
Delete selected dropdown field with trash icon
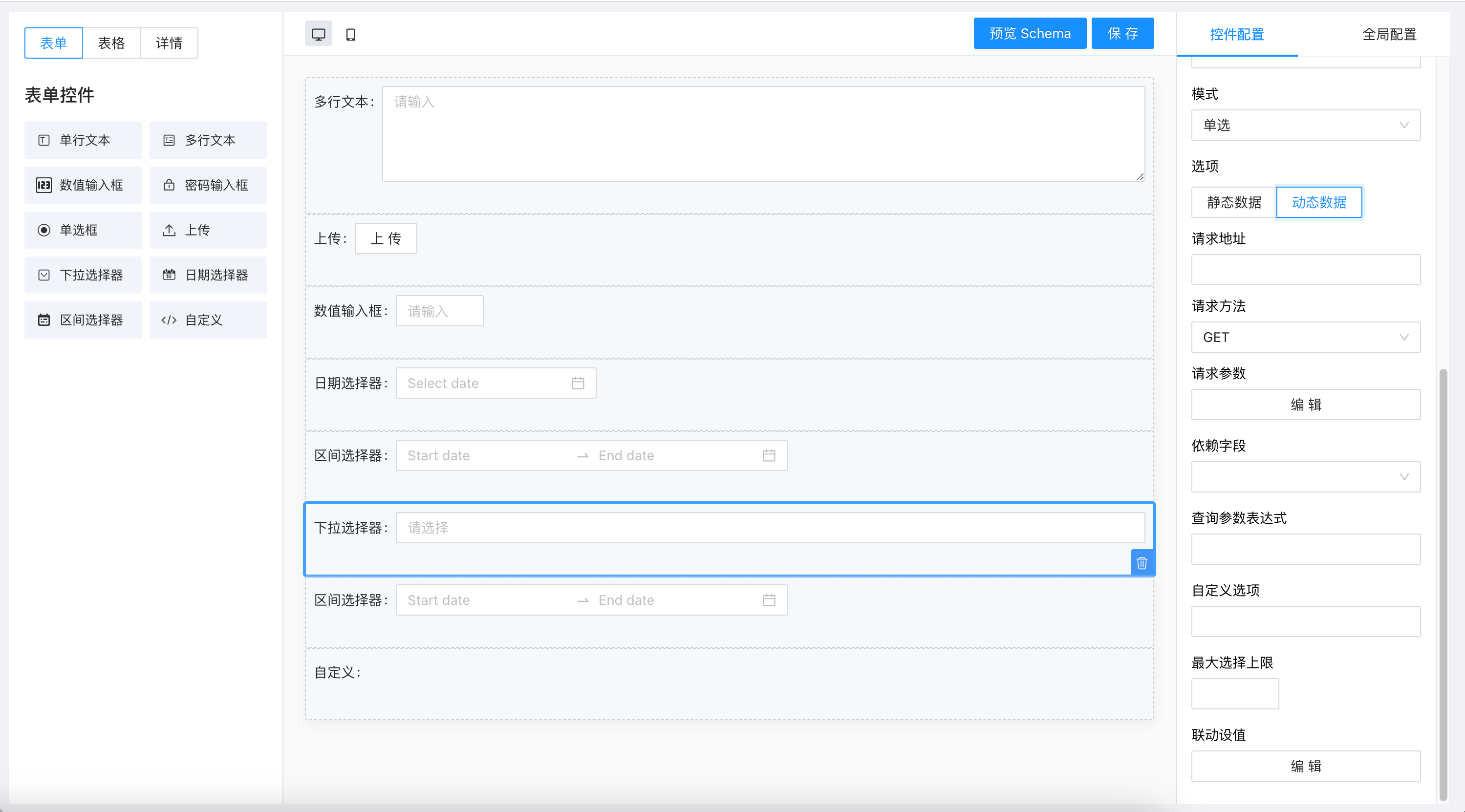pos(1142,563)
